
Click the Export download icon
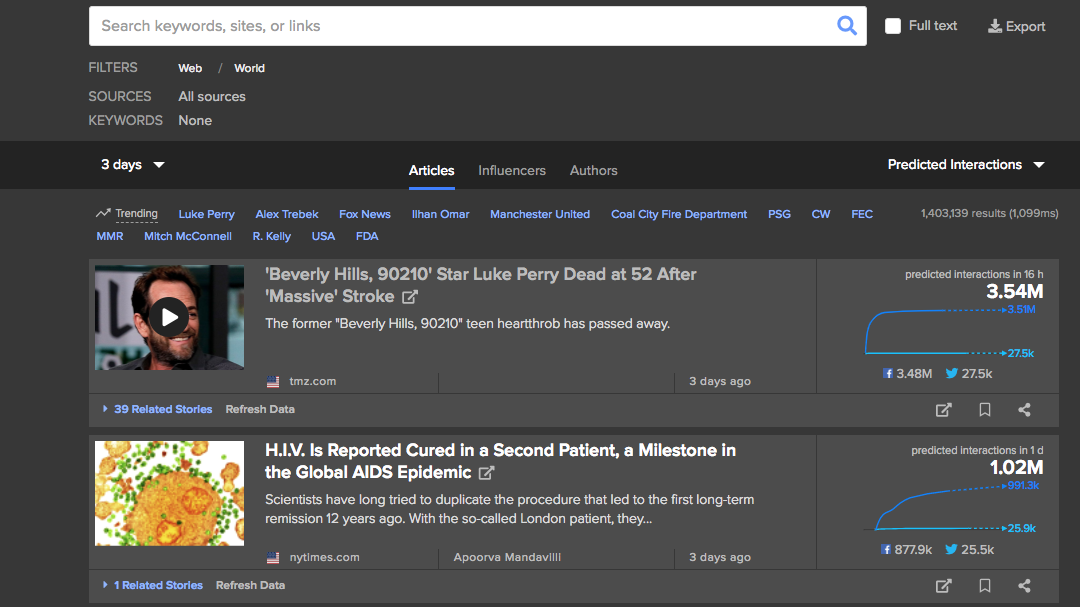pyautogui.click(x=1016, y=26)
